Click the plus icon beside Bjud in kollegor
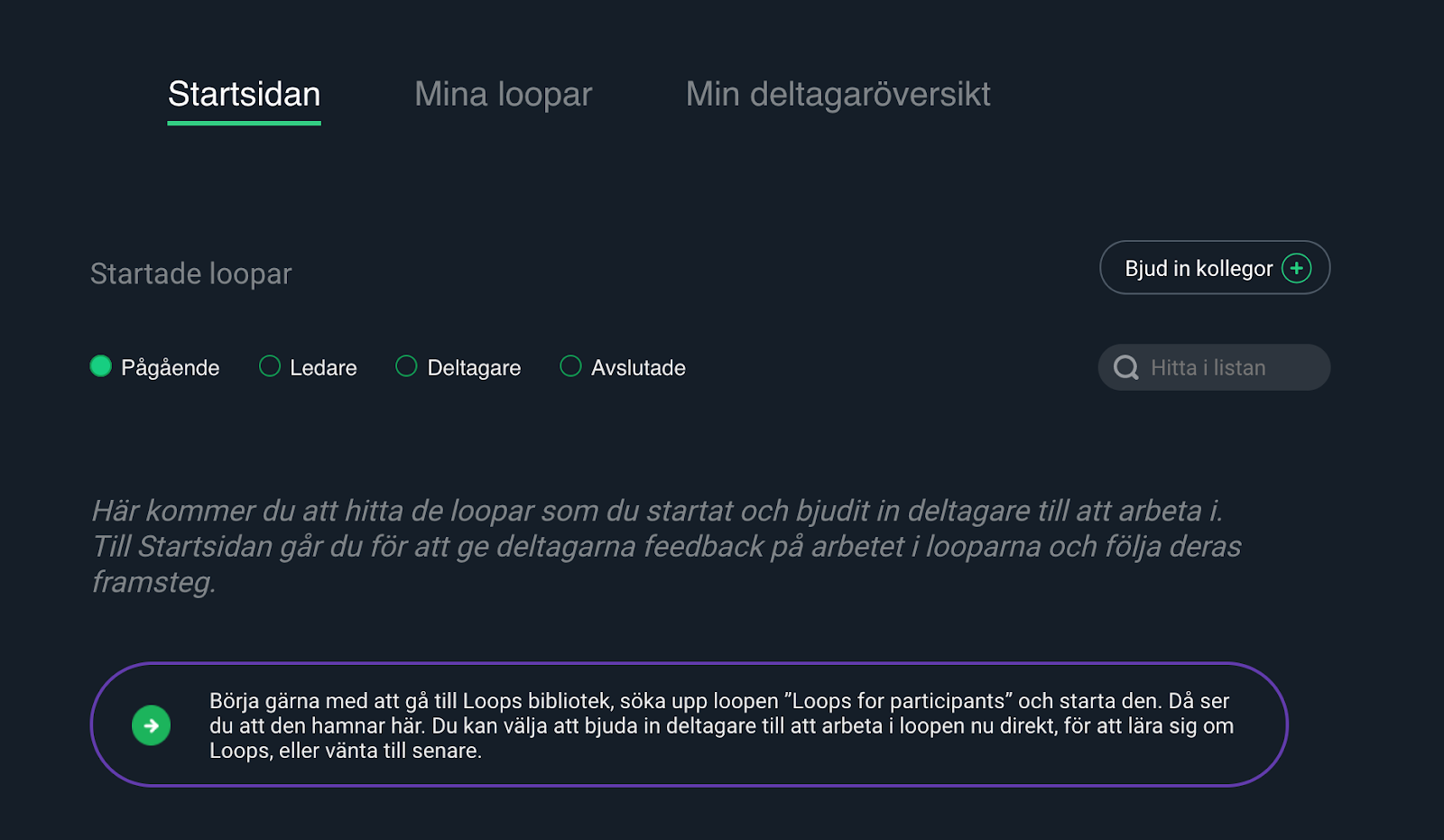 tap(1297, 268)
